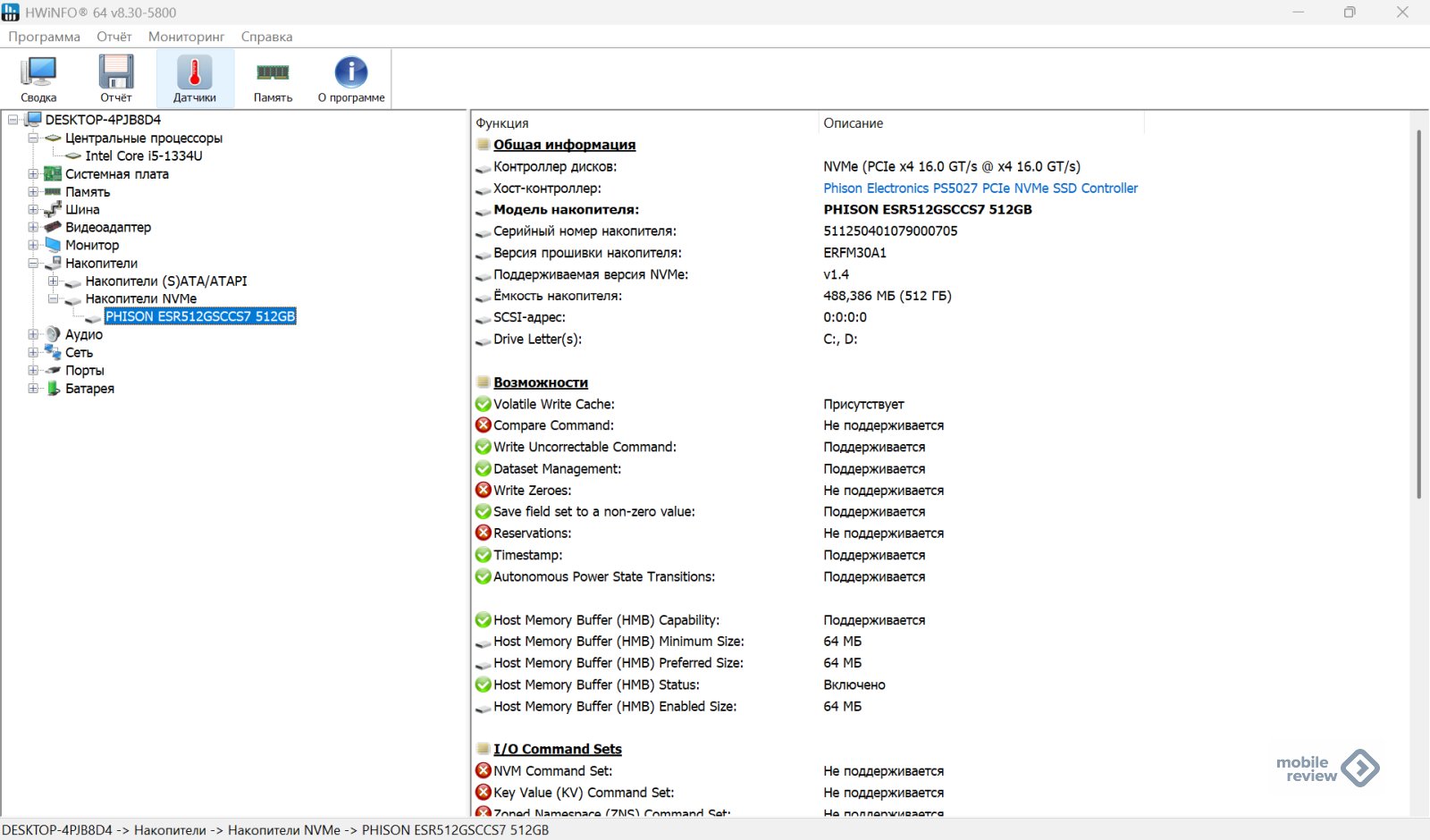Screen dimensions: 1430x840
Task: Click the HWiNFO app icon in title bar
Action: coord(11,13)
